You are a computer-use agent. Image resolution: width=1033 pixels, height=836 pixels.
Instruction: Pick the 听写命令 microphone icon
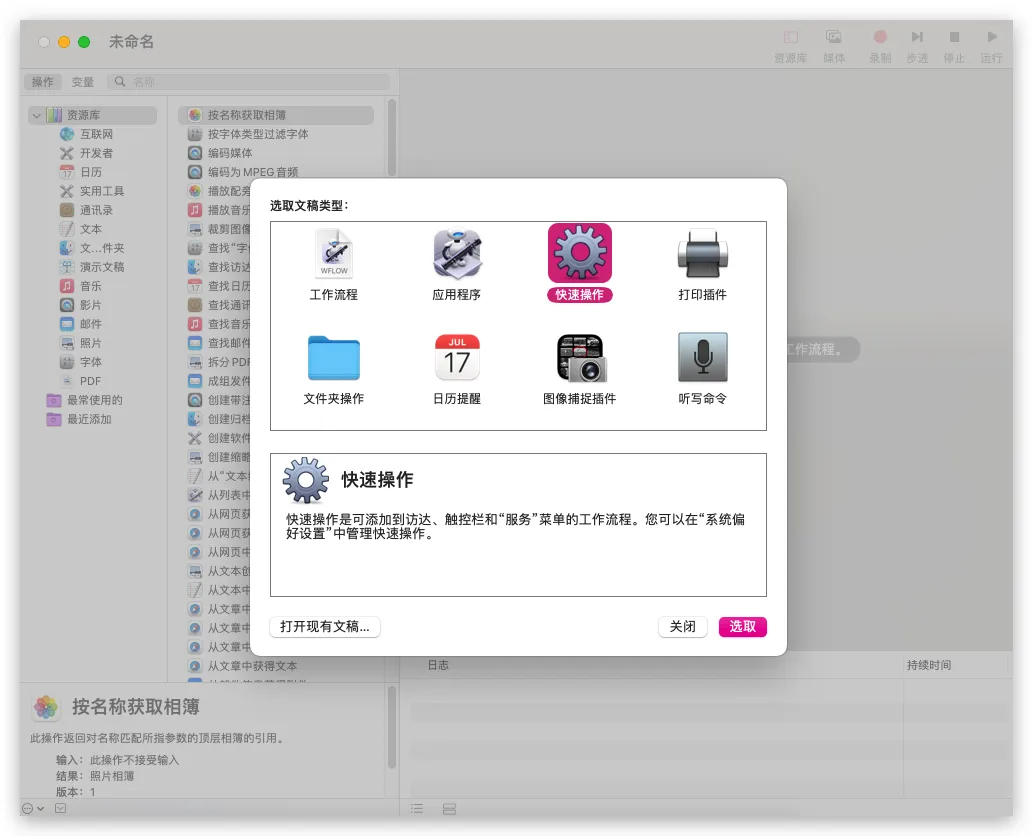coord(702,358)
